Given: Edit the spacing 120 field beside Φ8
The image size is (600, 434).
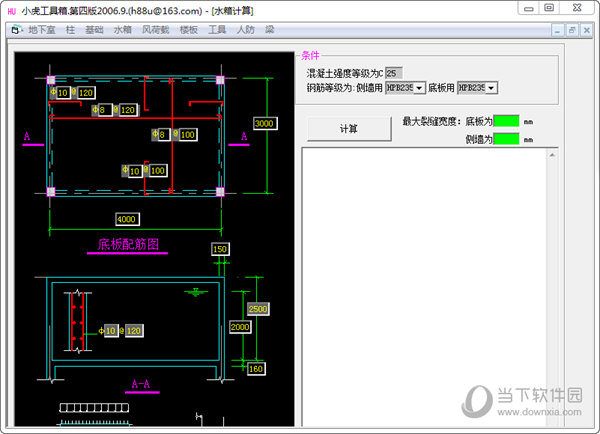Looking at the screenshot, I should click(x=127, y=110).
